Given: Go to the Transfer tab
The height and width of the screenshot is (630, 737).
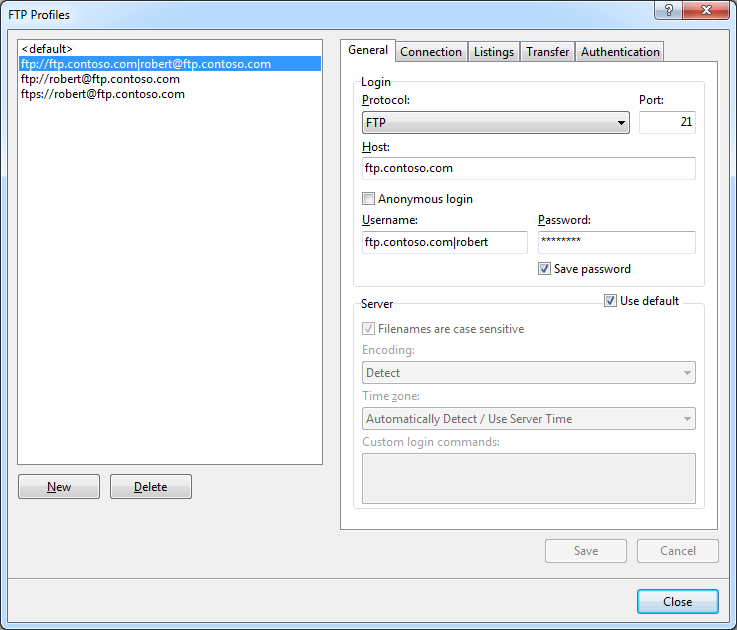Looking at the screenshot, I should coord(547,52).
